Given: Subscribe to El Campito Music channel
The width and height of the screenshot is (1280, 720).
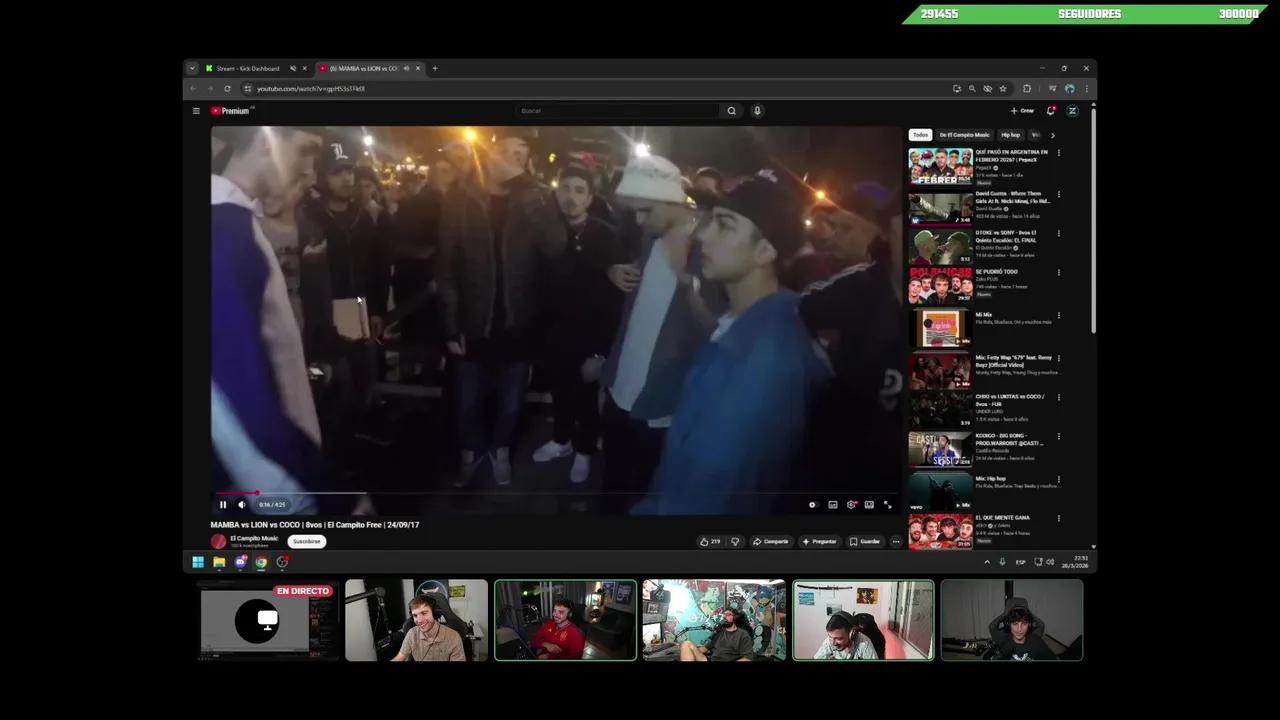Looking at the screenshot, I should 307,541.
